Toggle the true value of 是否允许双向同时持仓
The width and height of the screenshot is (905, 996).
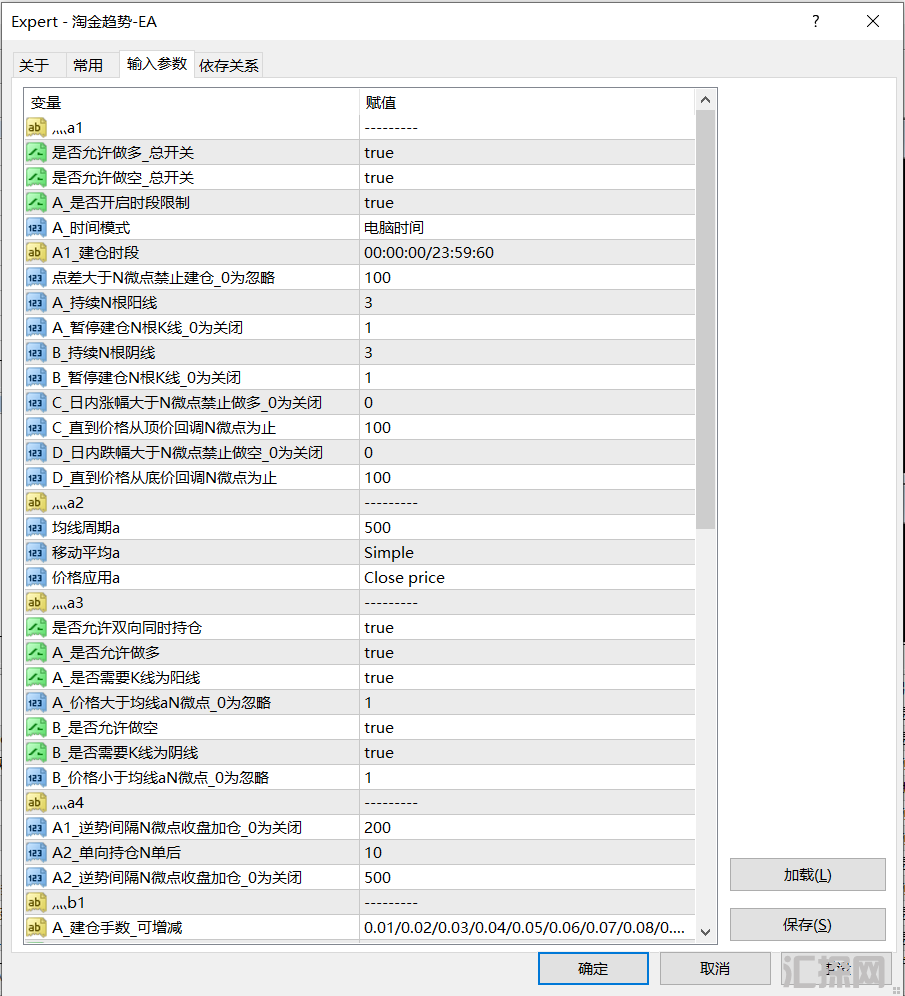pos(379,628)
